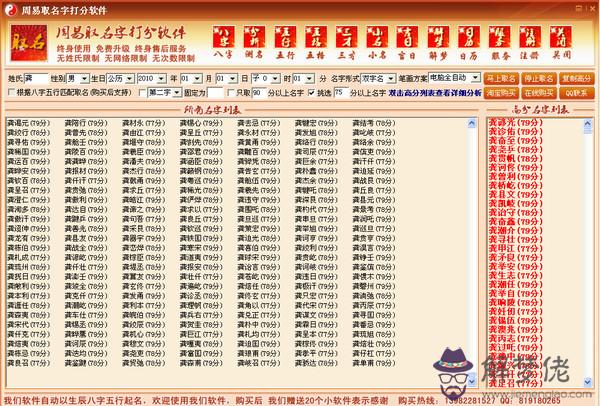Select 龚求丘 (77分) in names list
The width and height of the screenshot is (600, 406).
144,190
